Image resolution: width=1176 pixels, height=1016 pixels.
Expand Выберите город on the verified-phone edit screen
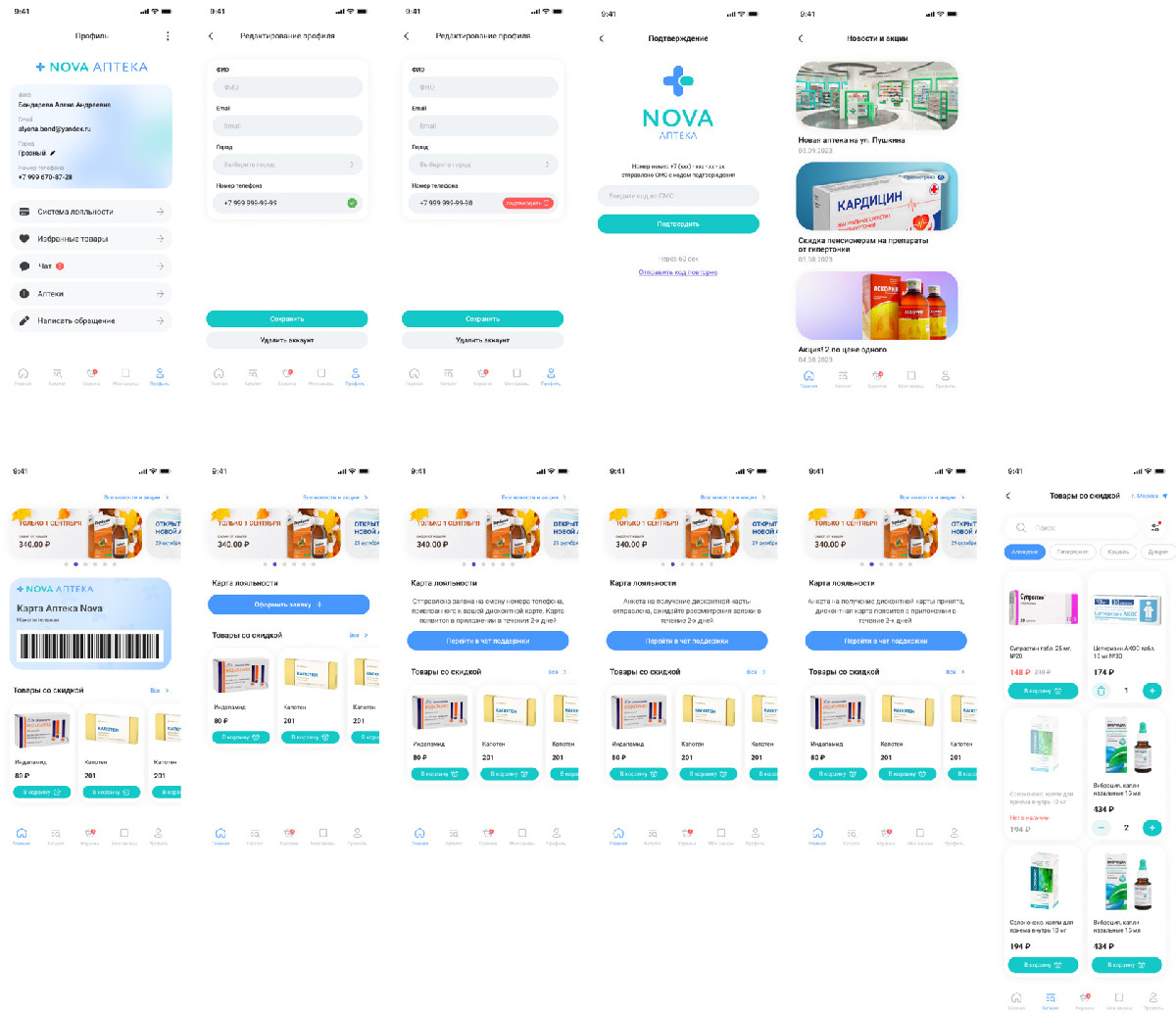[x=288, y=165]
